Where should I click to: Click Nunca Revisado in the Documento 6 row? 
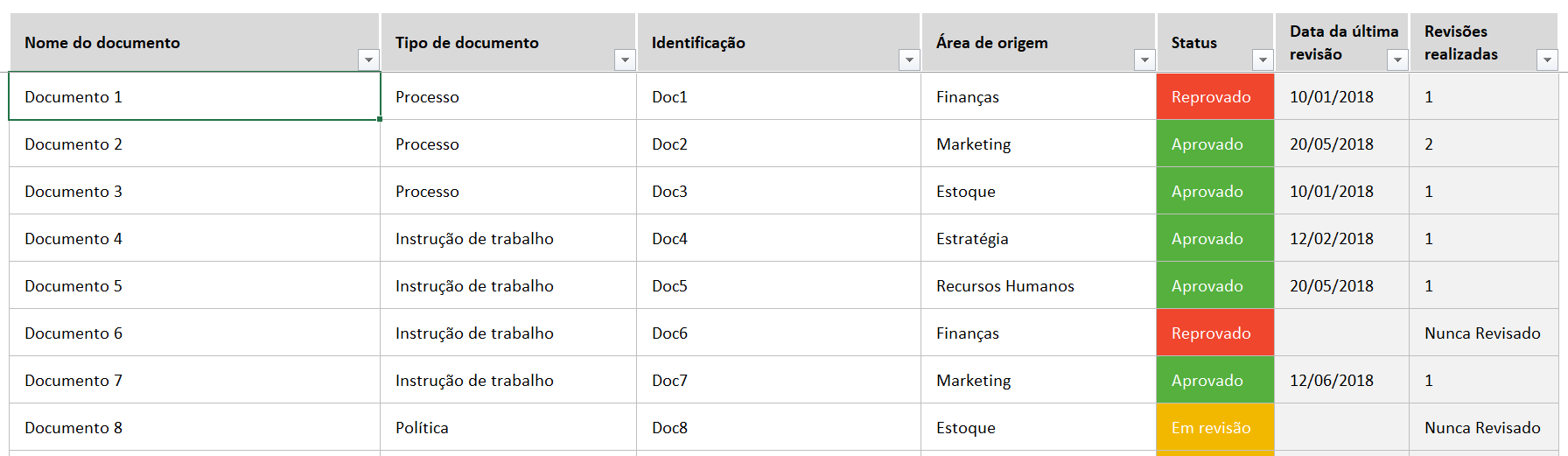pyautogui.click(x=1484, y=333)
